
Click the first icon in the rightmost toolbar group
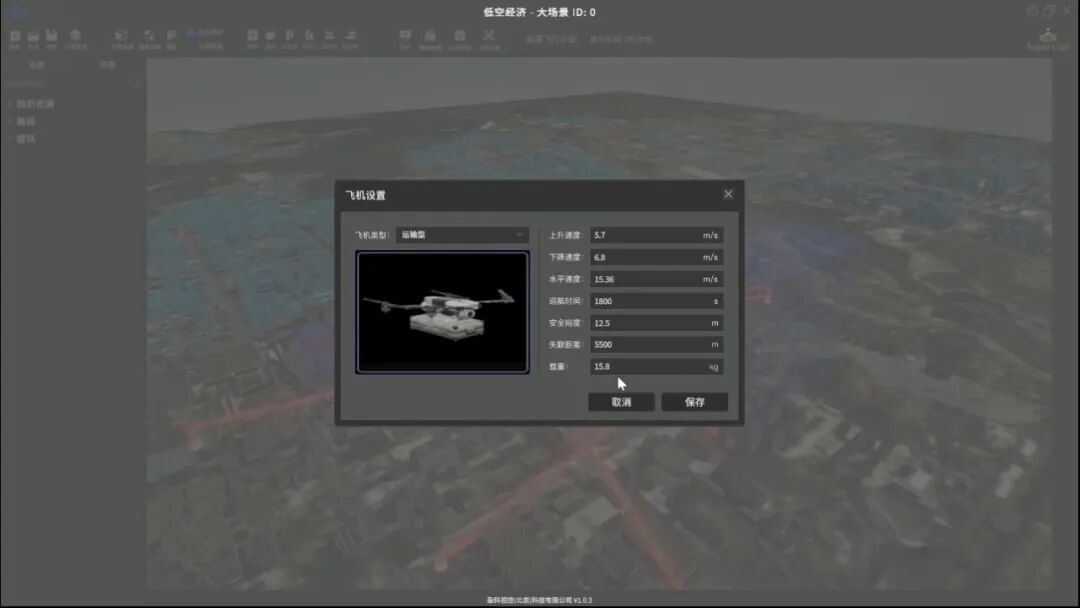tap(404, 36)
